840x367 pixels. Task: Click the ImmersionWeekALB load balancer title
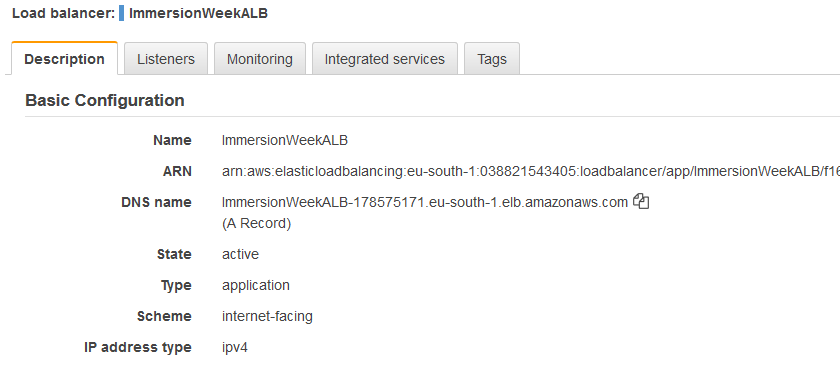click(198, 13)
